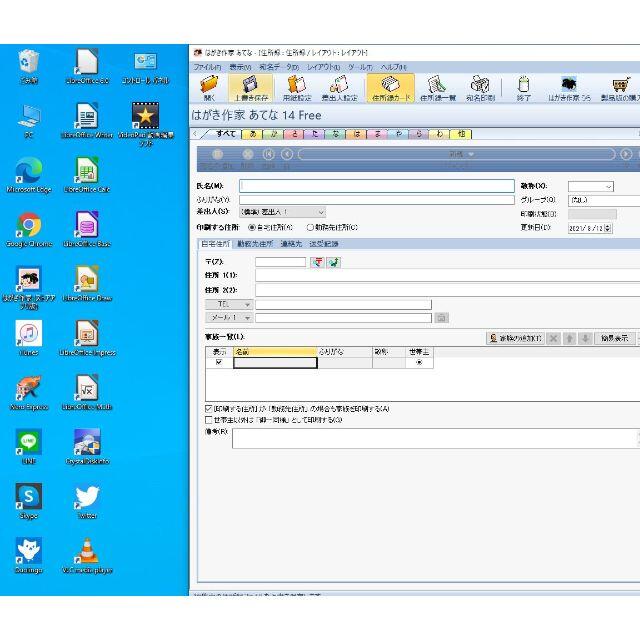Click the 製品版の購入 shopping cart icon
This screenshot has width=640, height=640.
620,87
